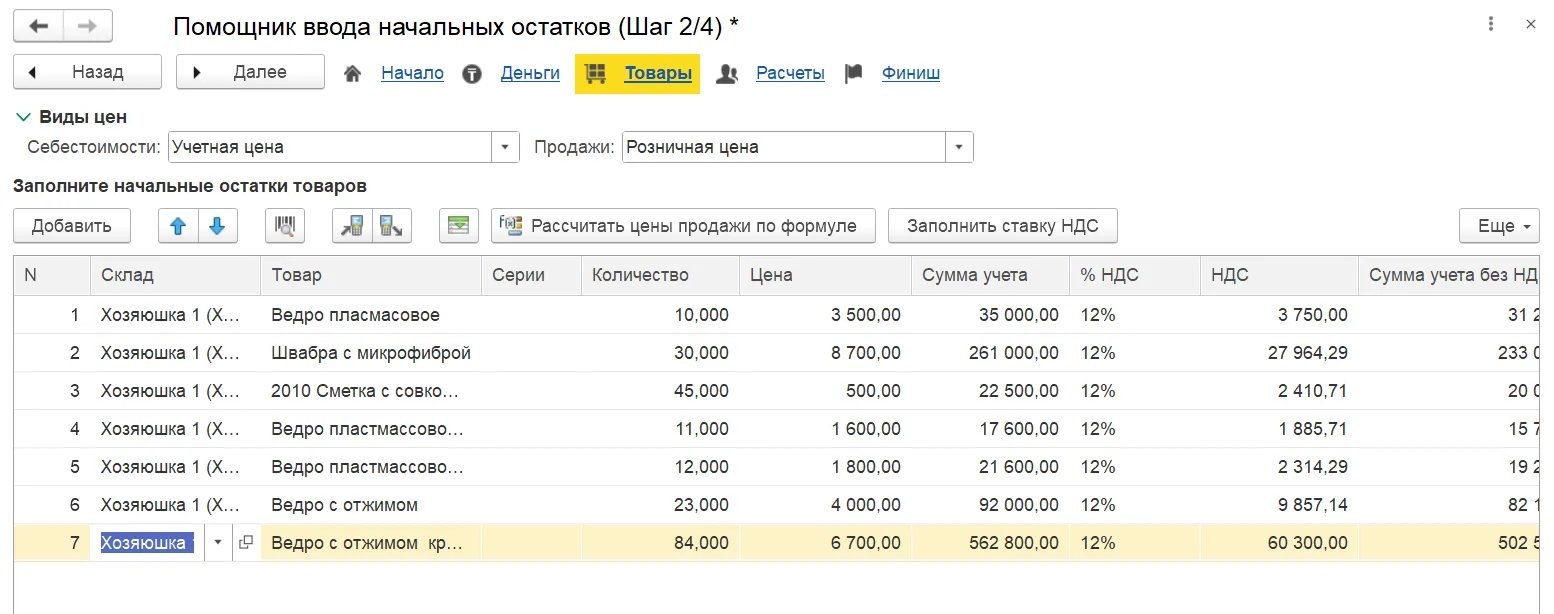The image size is (1554, 614).
Task: Click the Товар column header
Action: tap(370, 275)
